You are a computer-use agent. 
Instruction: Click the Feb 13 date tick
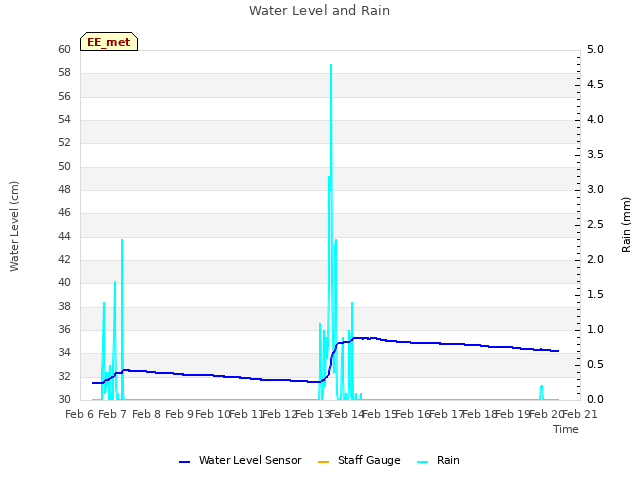click(313, 414)
